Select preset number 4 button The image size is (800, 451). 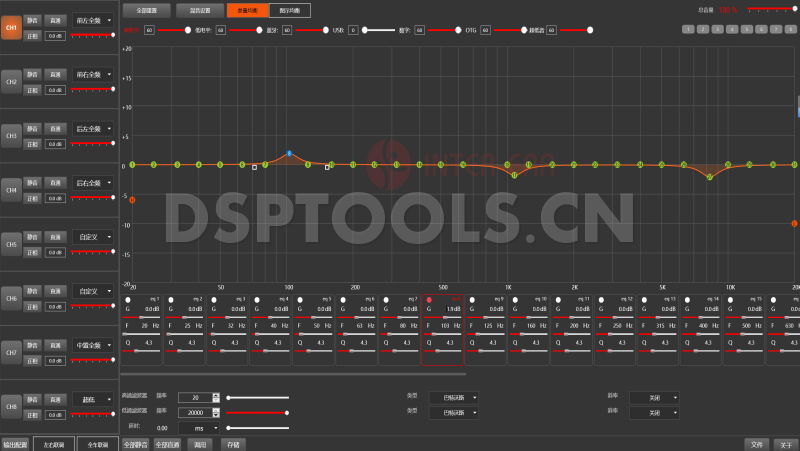(733, 30)
